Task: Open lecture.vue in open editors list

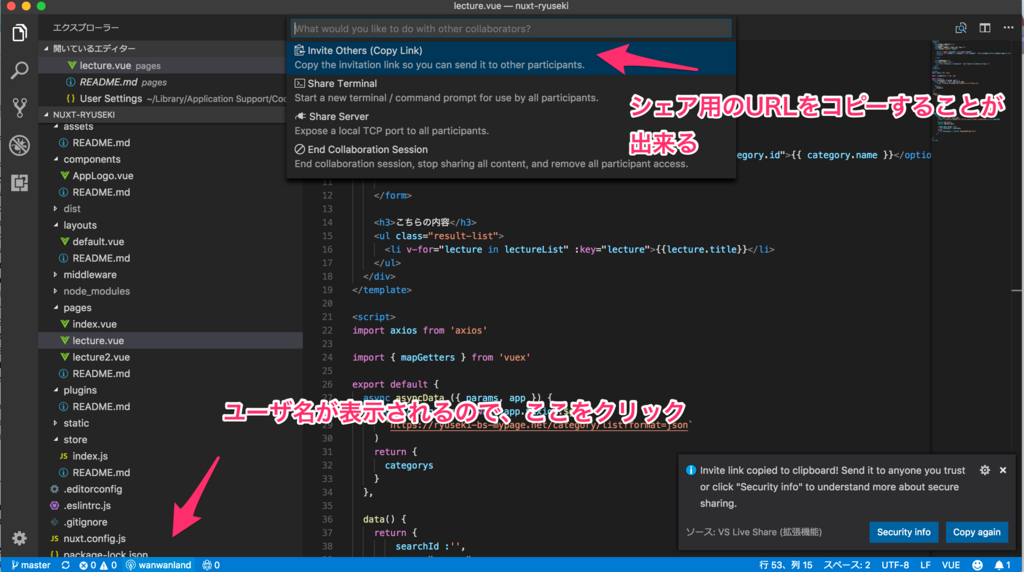Action: 161,65
